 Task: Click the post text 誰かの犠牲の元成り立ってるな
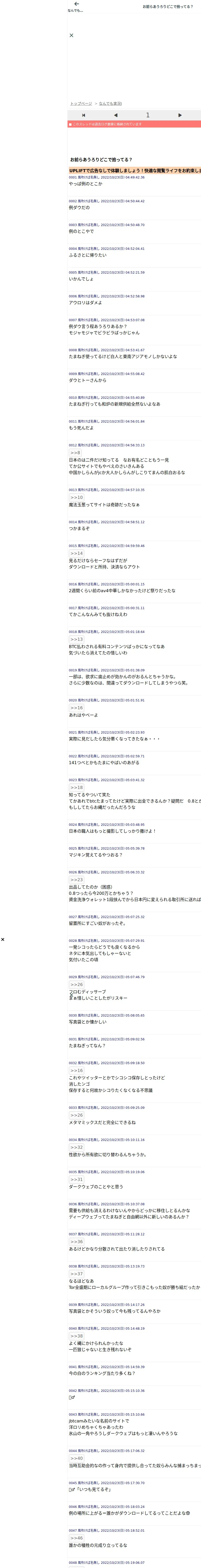click(98, 1546)
